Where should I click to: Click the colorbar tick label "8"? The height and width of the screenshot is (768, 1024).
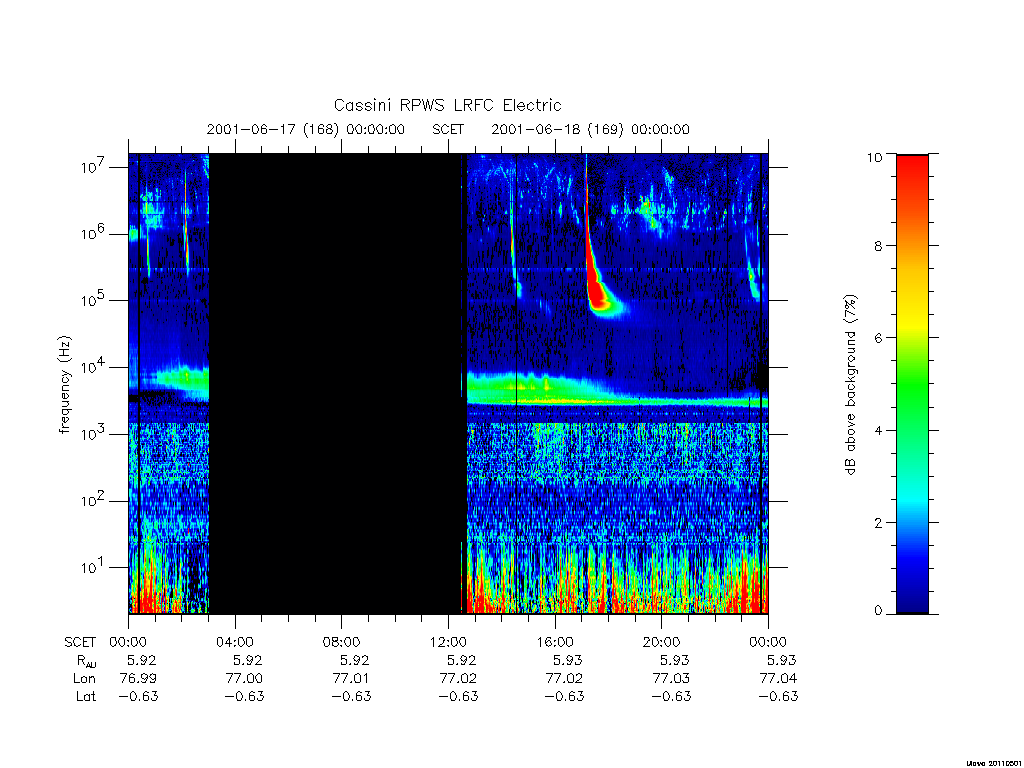point(878,246)
